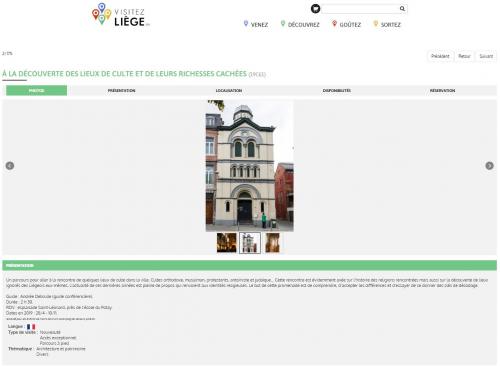Open the DÉCOUVREZ menu

click(x=304, y=25)
